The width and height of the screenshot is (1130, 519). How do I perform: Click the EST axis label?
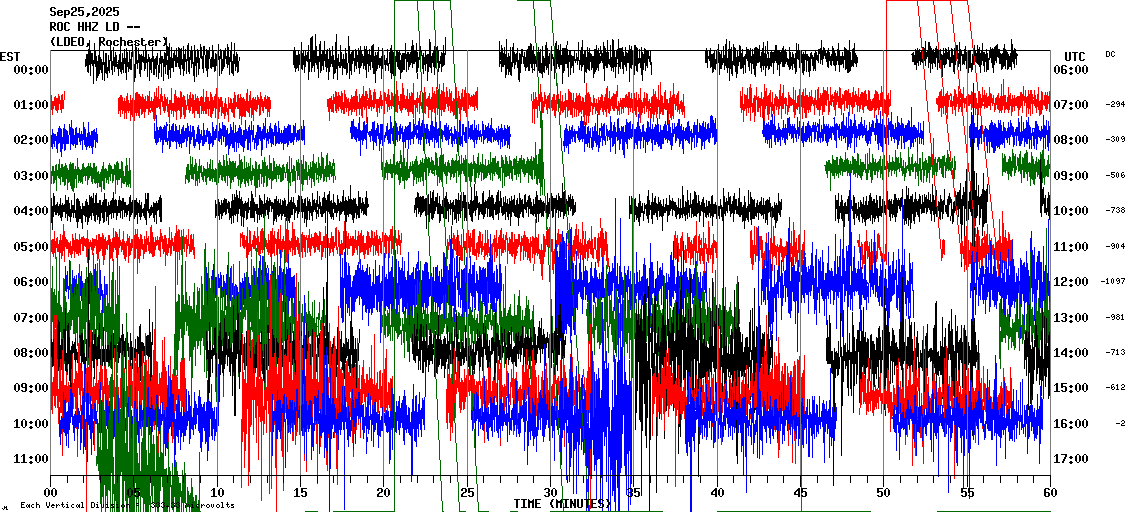(10, 55)
